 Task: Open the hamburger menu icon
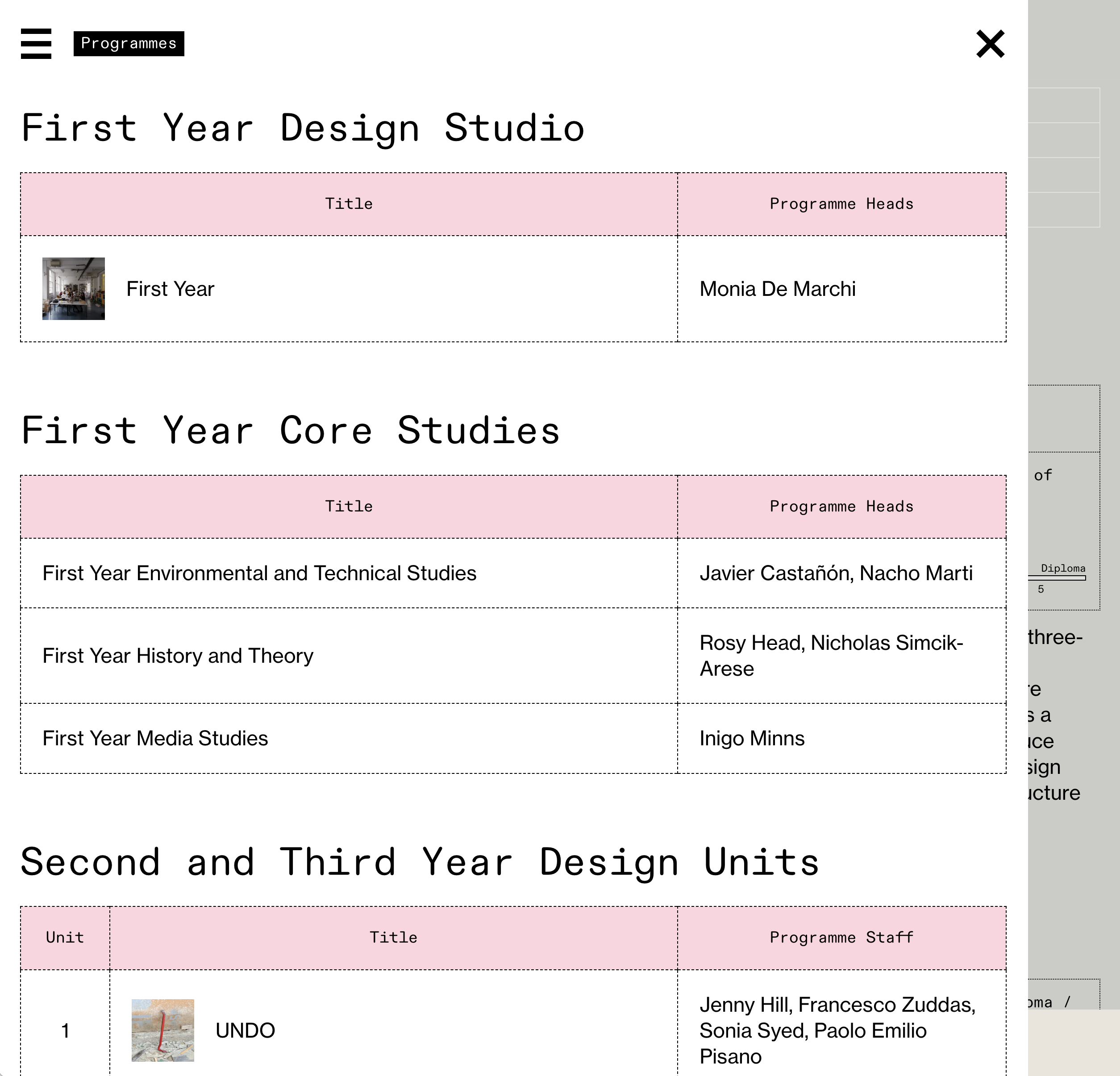(36, 43)
